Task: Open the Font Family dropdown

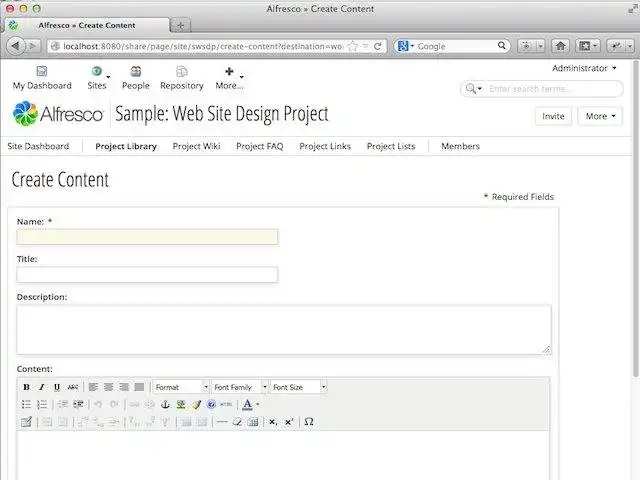Action: [240, 387]
